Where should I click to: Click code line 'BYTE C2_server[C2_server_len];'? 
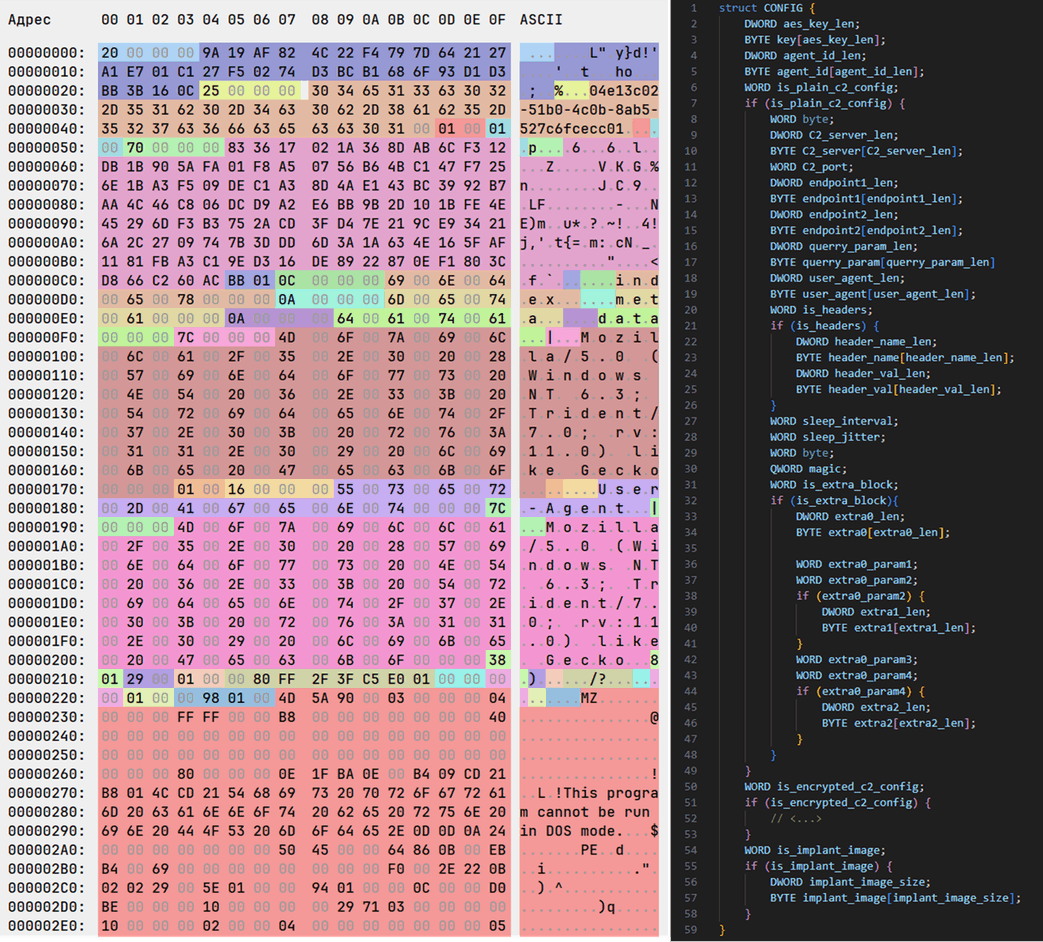coord(866,151)
